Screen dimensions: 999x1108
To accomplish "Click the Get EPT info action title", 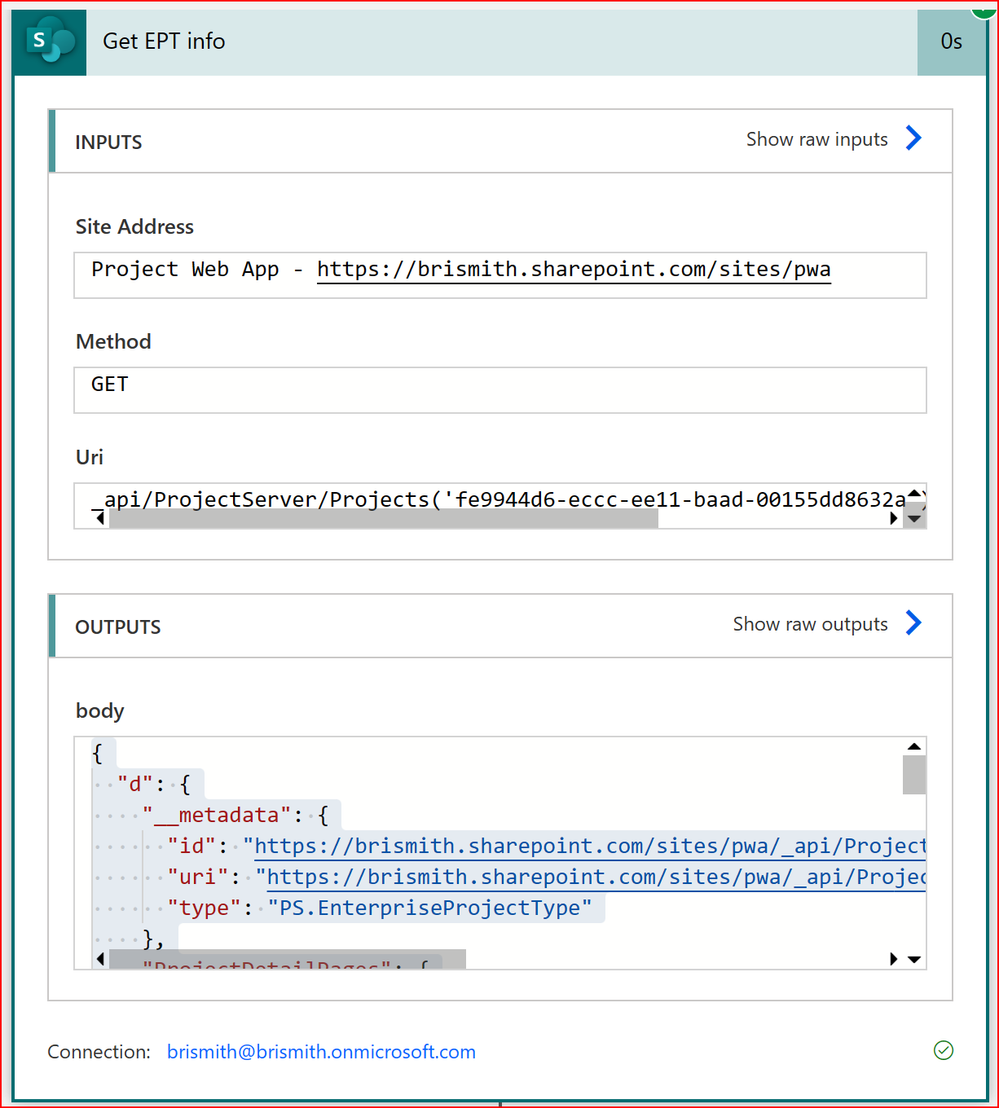I will (x=164, y=42).
